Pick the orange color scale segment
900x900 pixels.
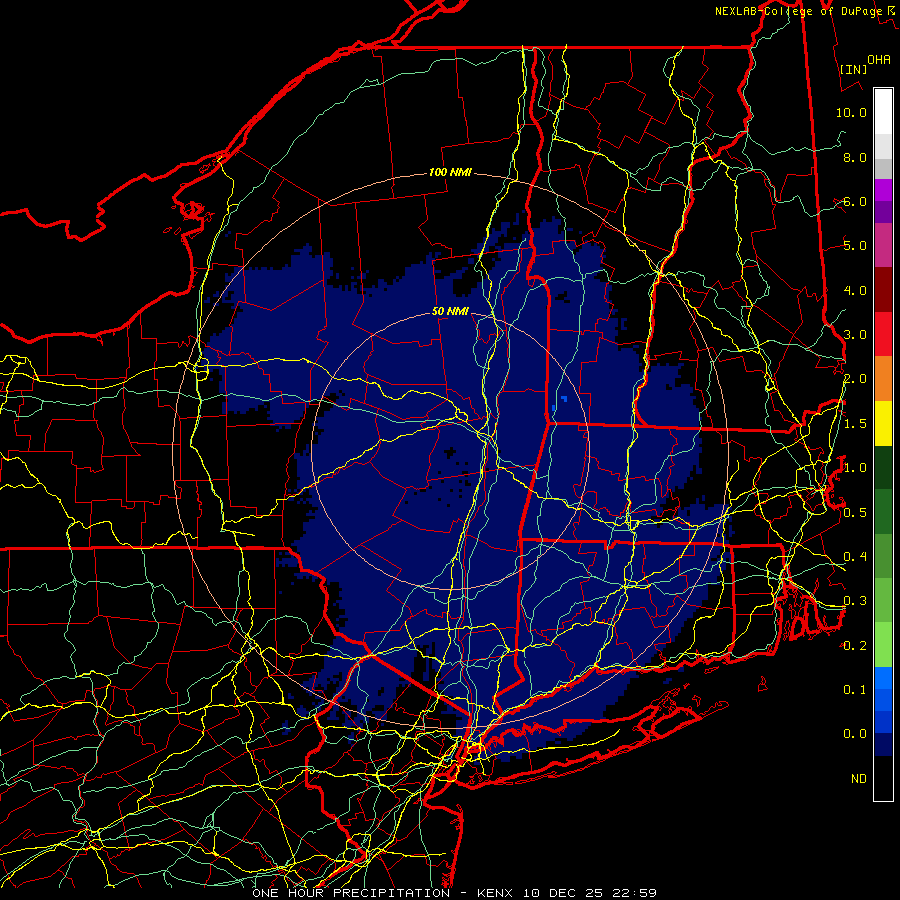coord(883,379)
